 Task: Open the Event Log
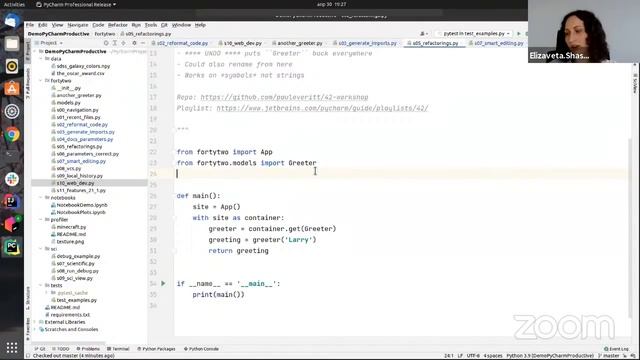point(616,349)
